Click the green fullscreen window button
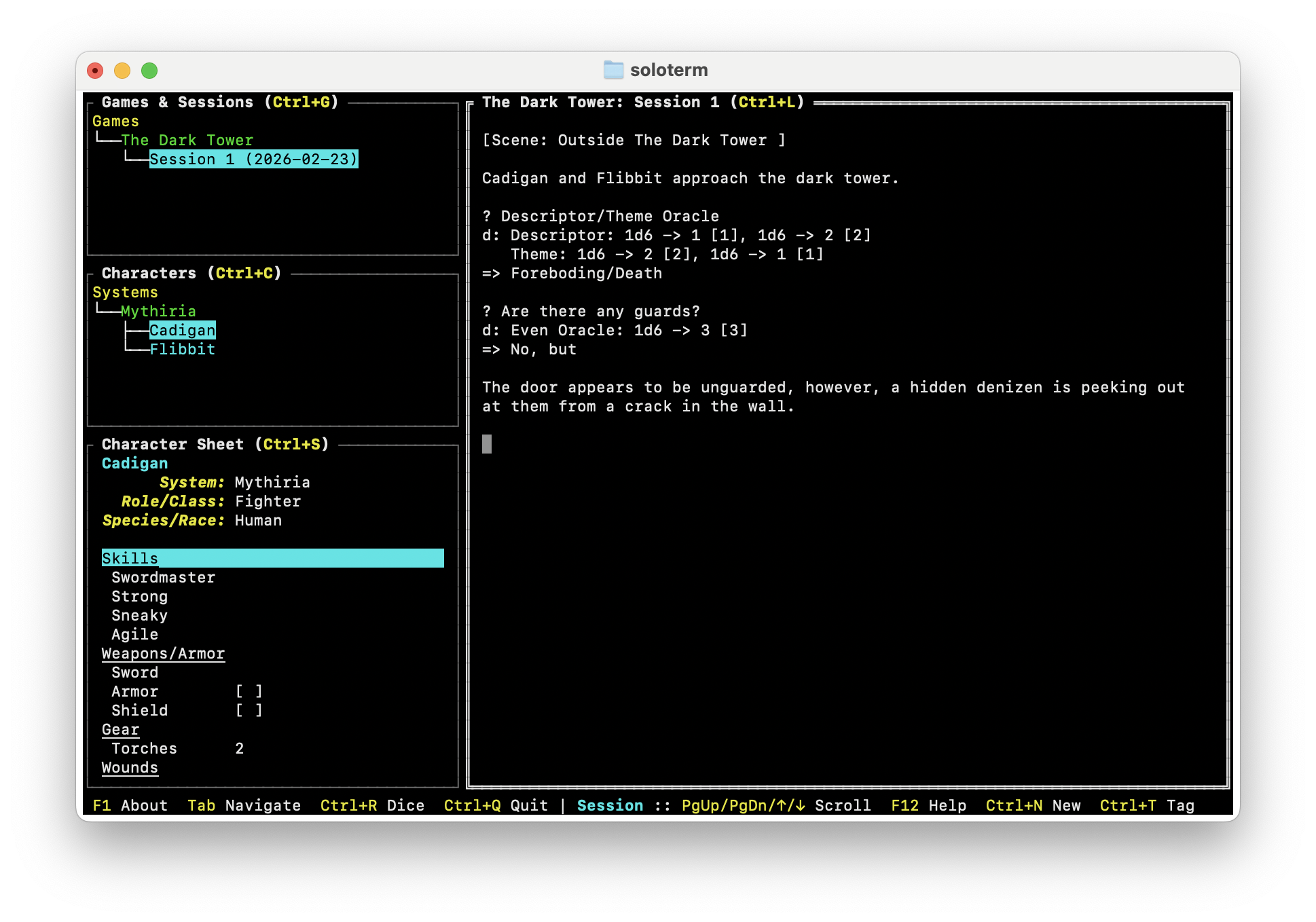1316x922 pixels. click(149, 71)
